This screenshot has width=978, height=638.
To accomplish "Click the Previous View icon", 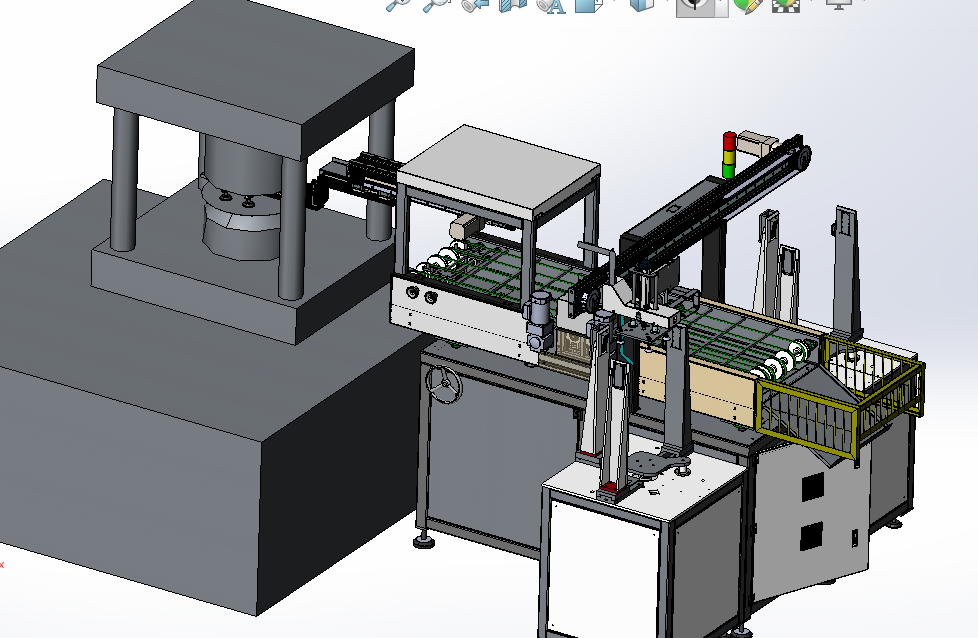I will 475,5.
